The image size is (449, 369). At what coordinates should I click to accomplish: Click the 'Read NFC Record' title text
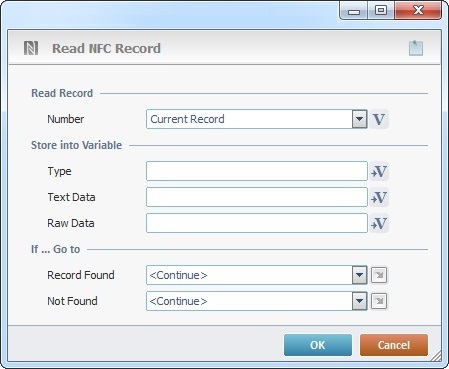(x=106, y=48)
